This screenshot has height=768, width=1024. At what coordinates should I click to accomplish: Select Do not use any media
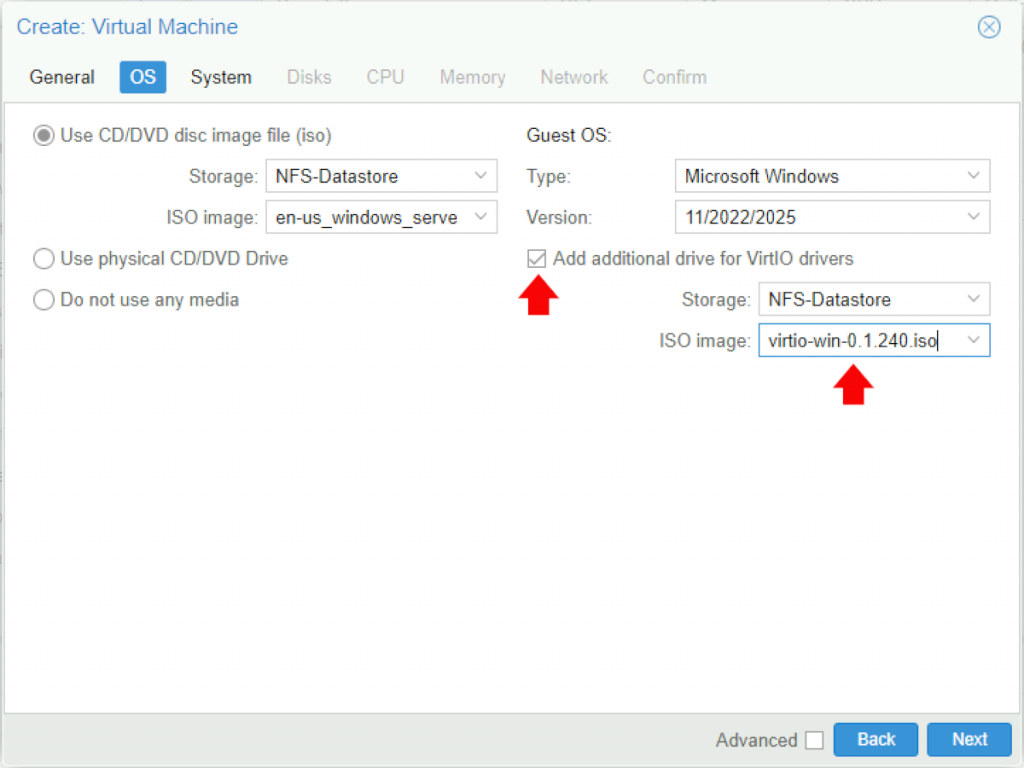point(44,300)
